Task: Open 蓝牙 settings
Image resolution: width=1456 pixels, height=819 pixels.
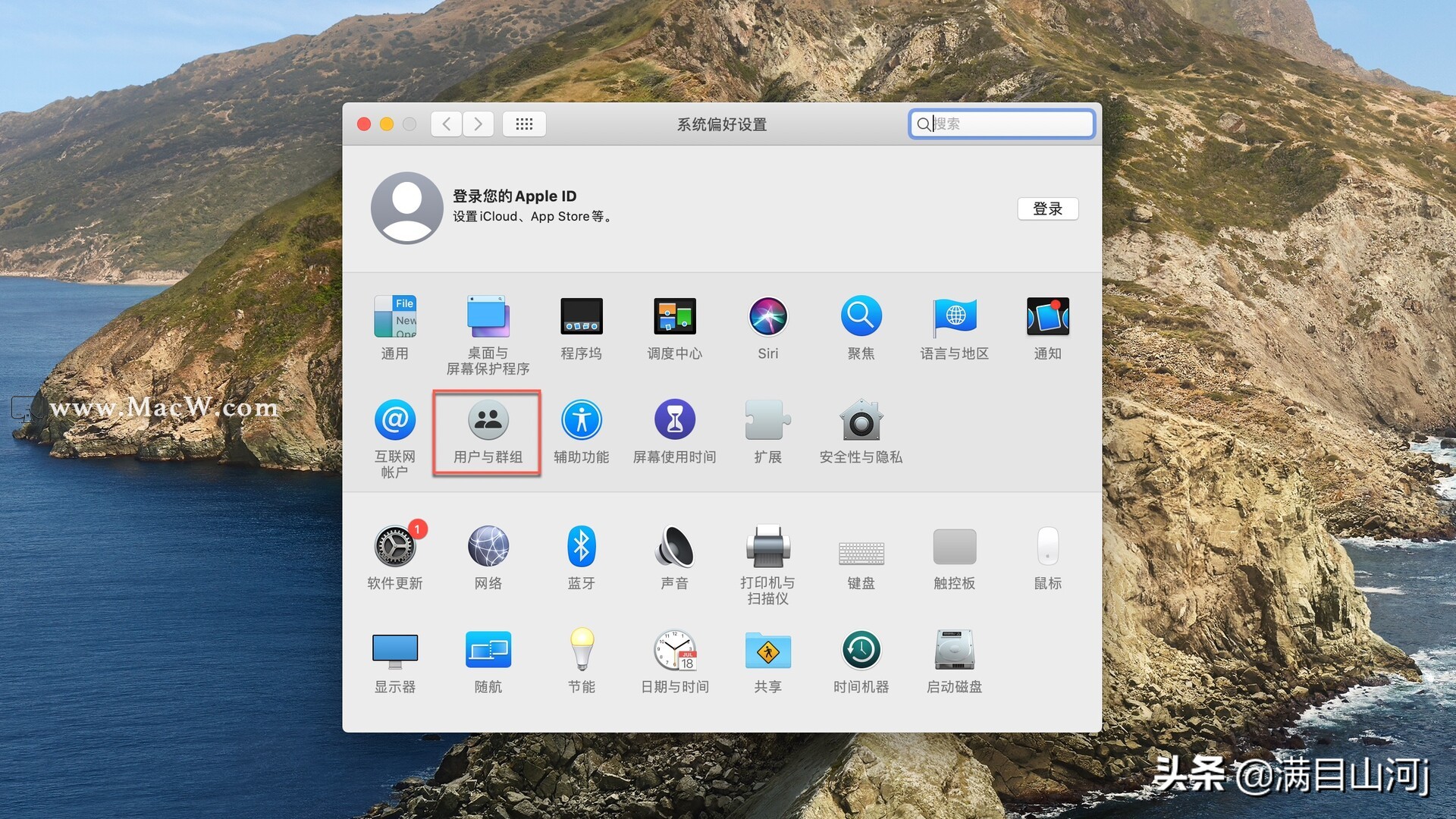Action: (x=581, y=546)
